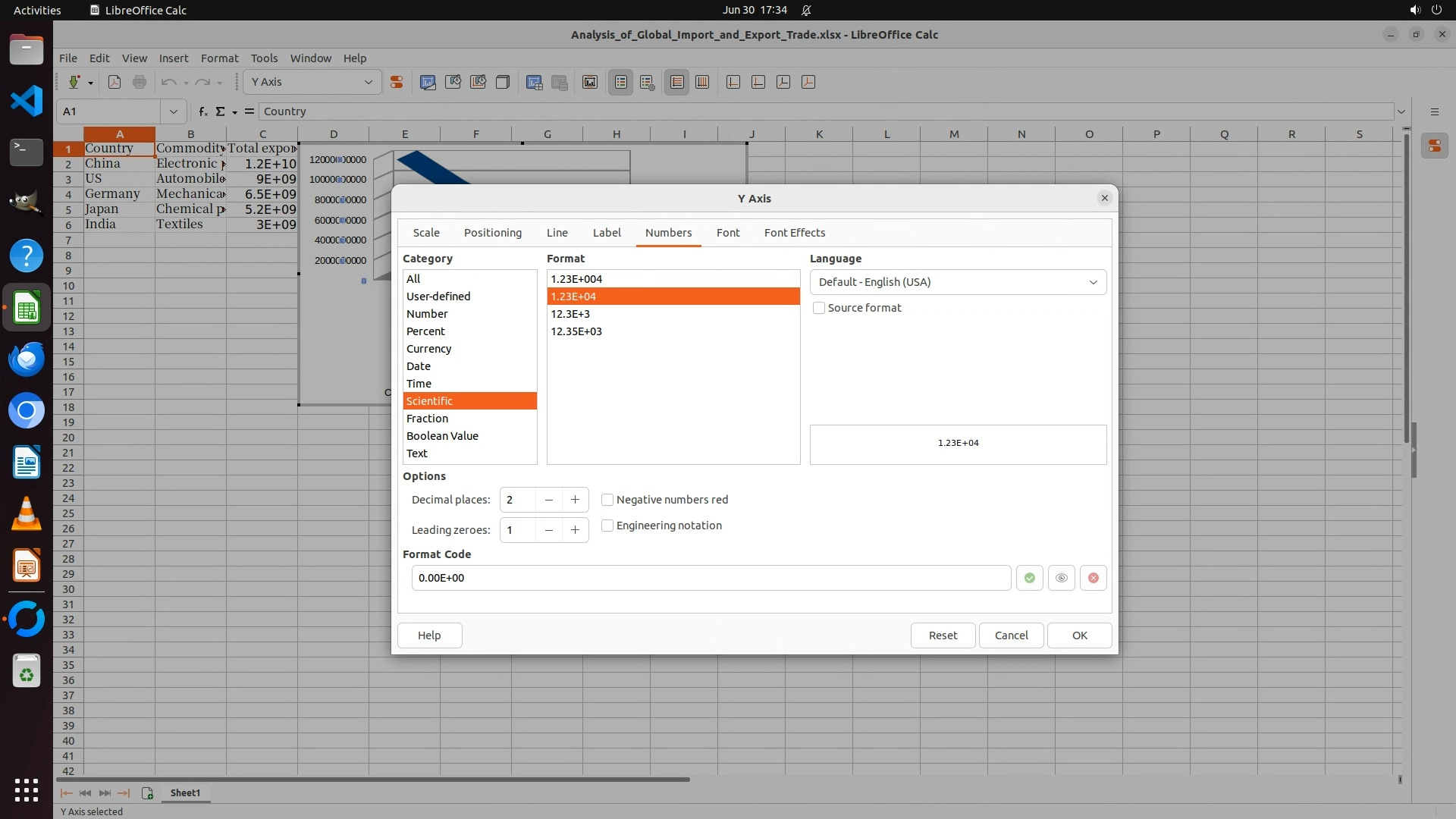The width and height of the screenshot is (1456, 819).
Task: Click the Chart Type toolbar icon
Action: (x=428, y=82)
